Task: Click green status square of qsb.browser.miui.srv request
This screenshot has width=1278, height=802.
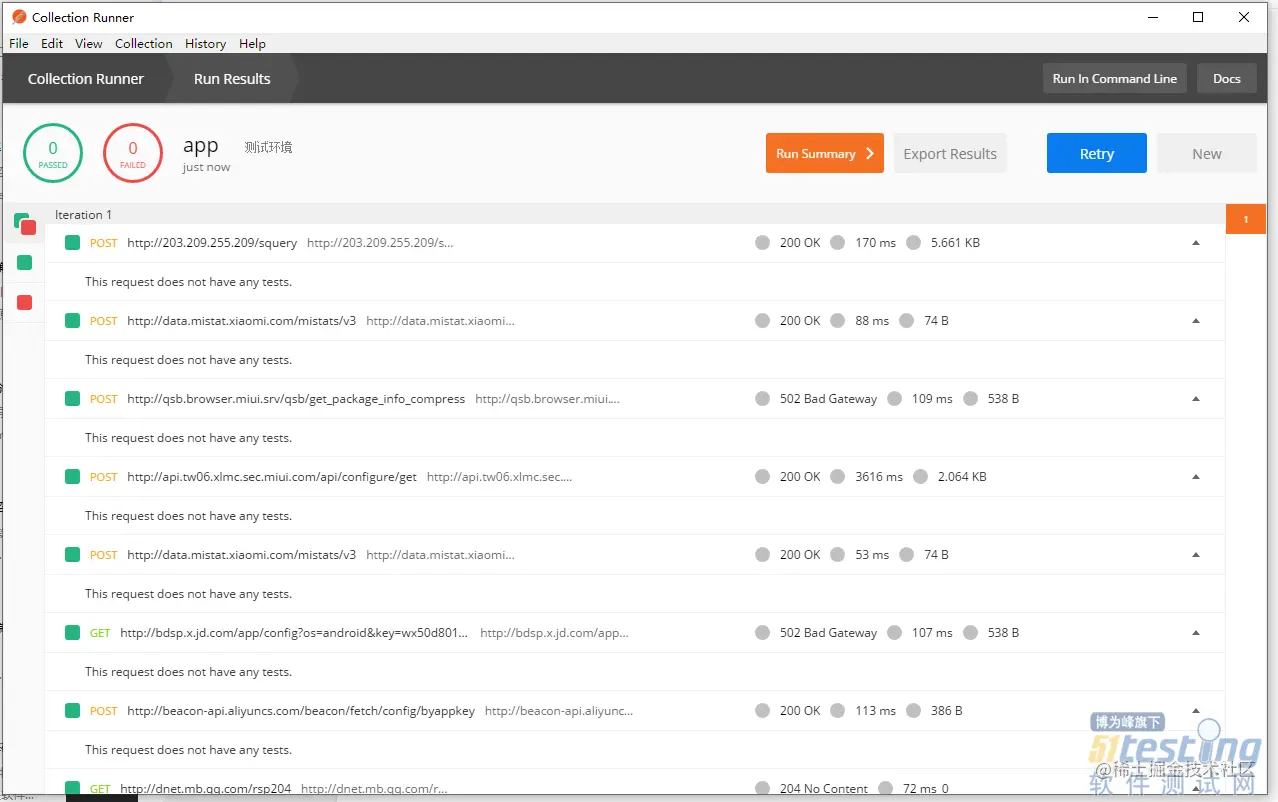Action: pos(72,399)
